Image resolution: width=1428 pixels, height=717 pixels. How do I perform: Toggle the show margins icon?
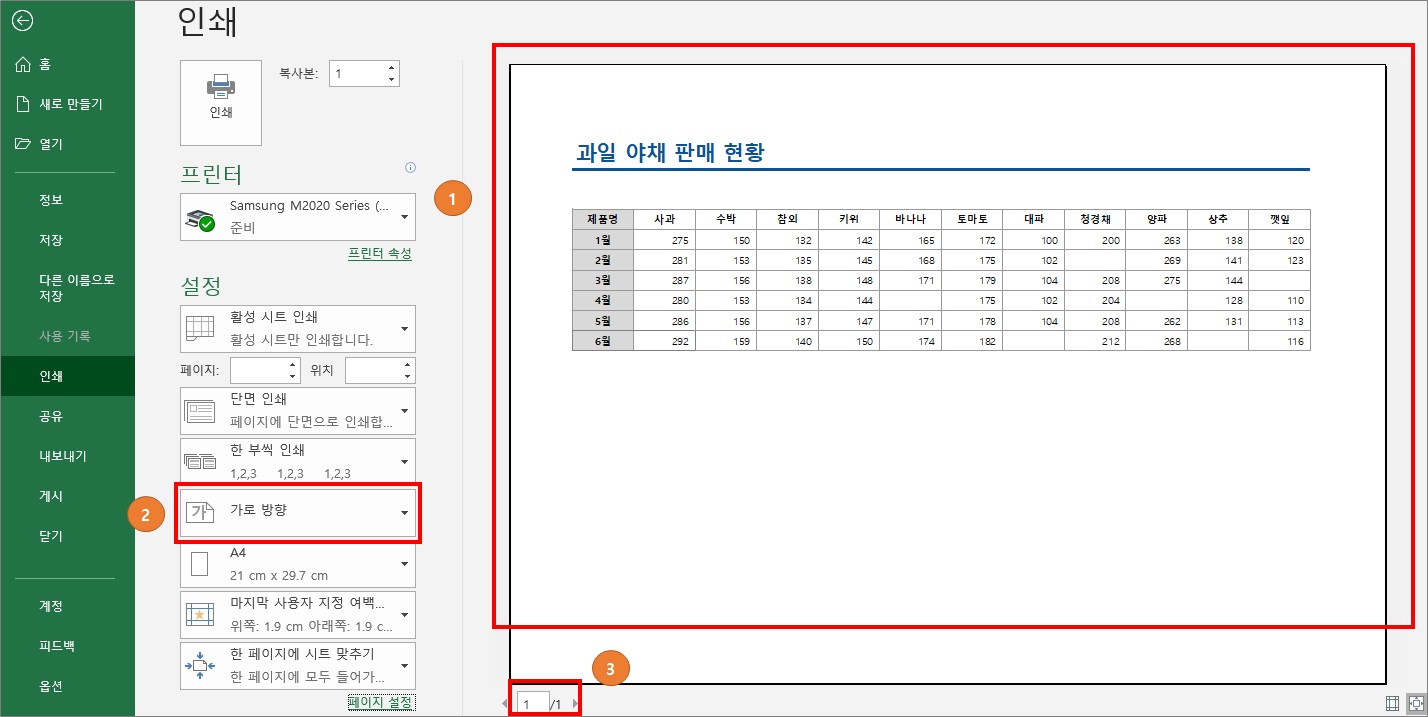[1393, 703]
